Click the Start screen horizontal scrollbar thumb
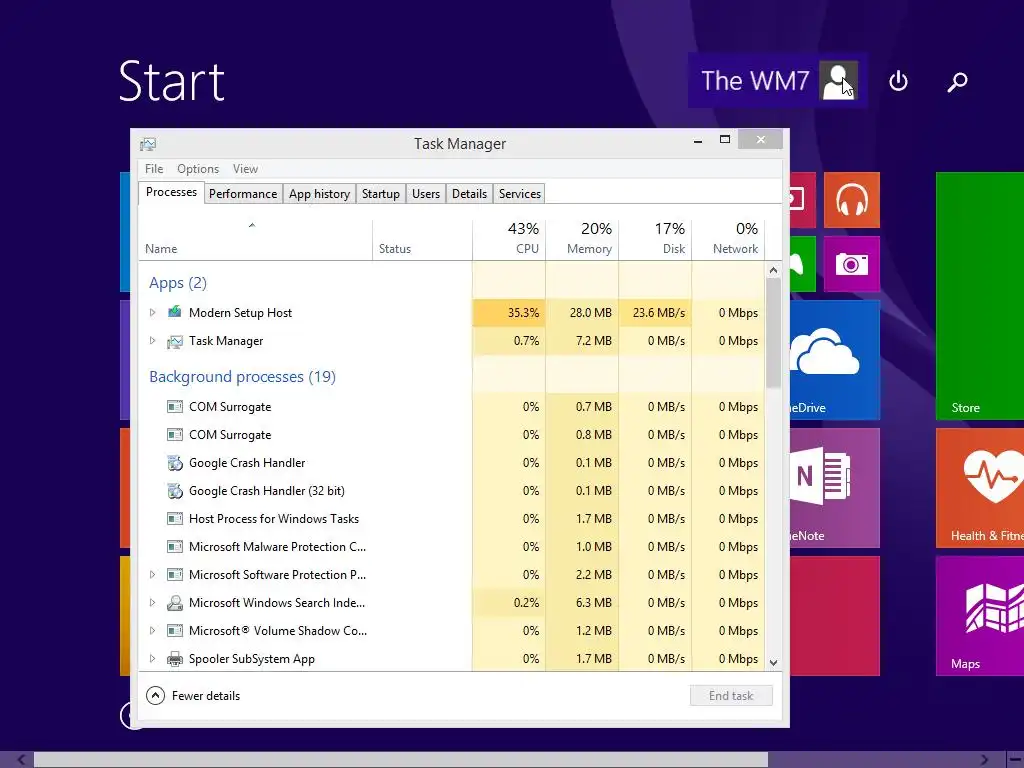1024x768 pixels. click(x=401, y=760)
